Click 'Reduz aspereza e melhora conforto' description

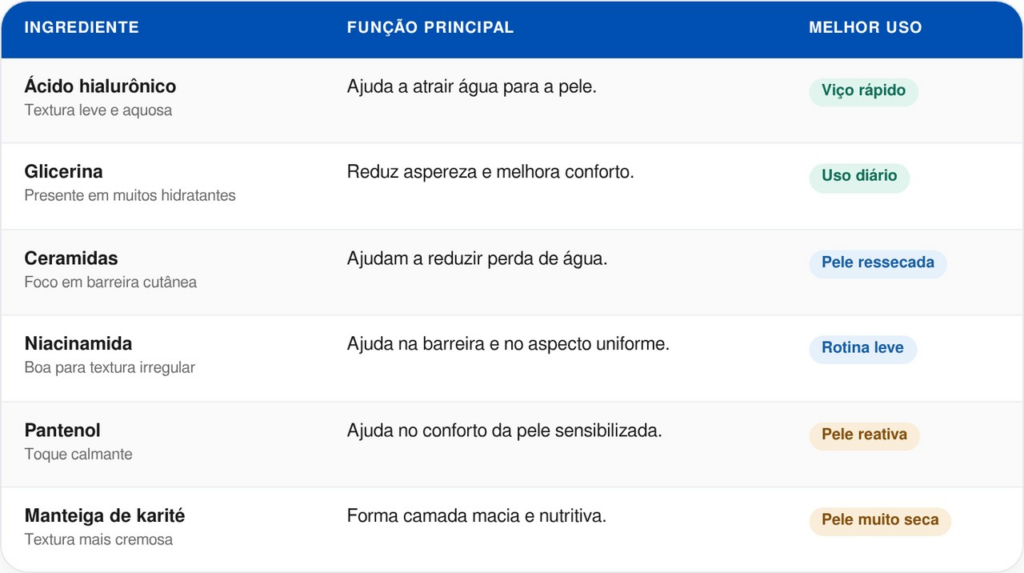pos(490,172)
